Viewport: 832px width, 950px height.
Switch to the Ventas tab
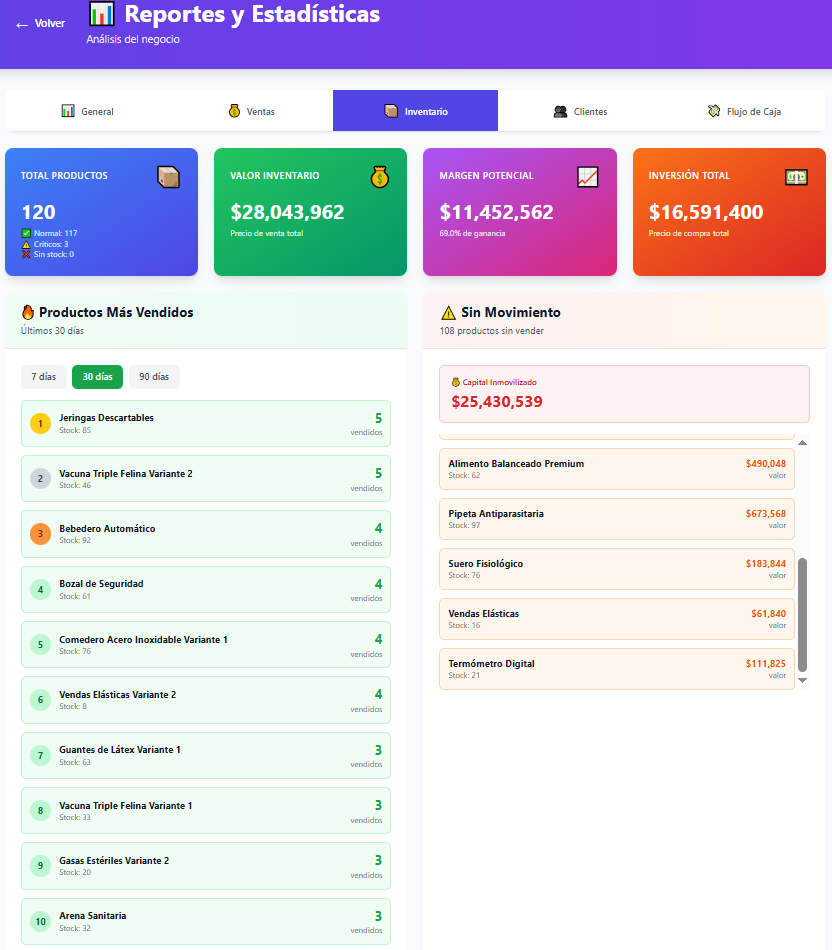point(251,111)
